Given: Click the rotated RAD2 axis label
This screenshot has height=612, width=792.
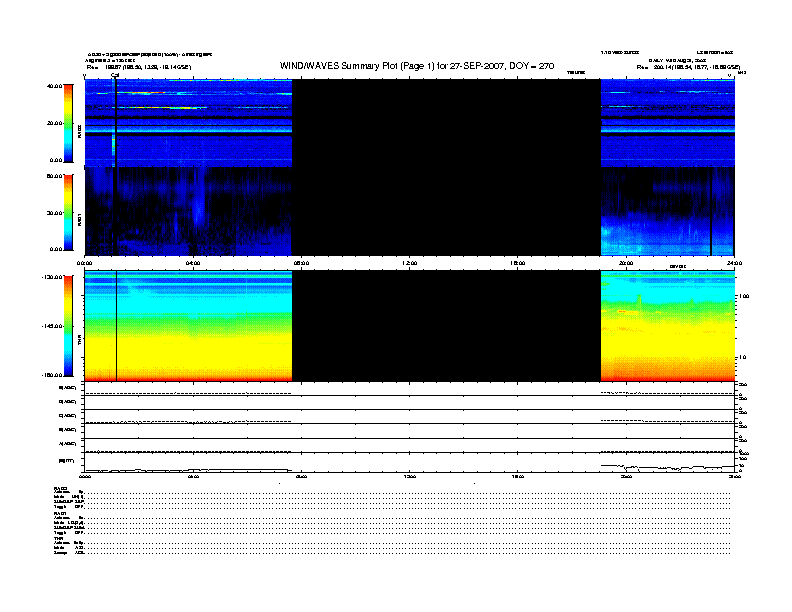Looking at the screenshot, I should tap(79, 131).
